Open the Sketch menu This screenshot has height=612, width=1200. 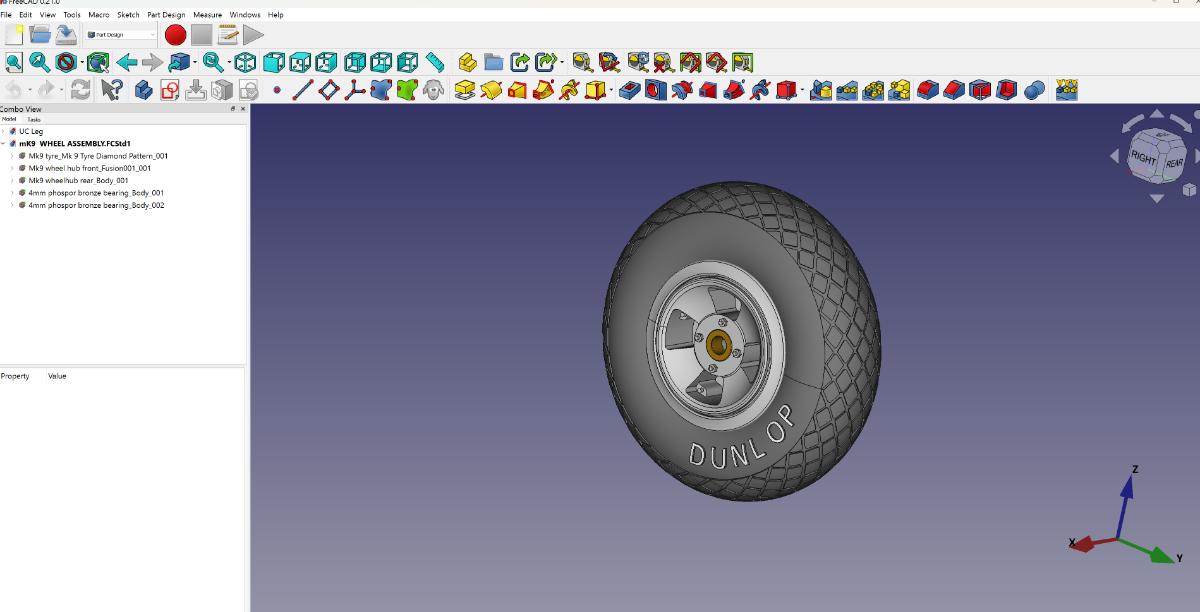[x=128, y=15]
